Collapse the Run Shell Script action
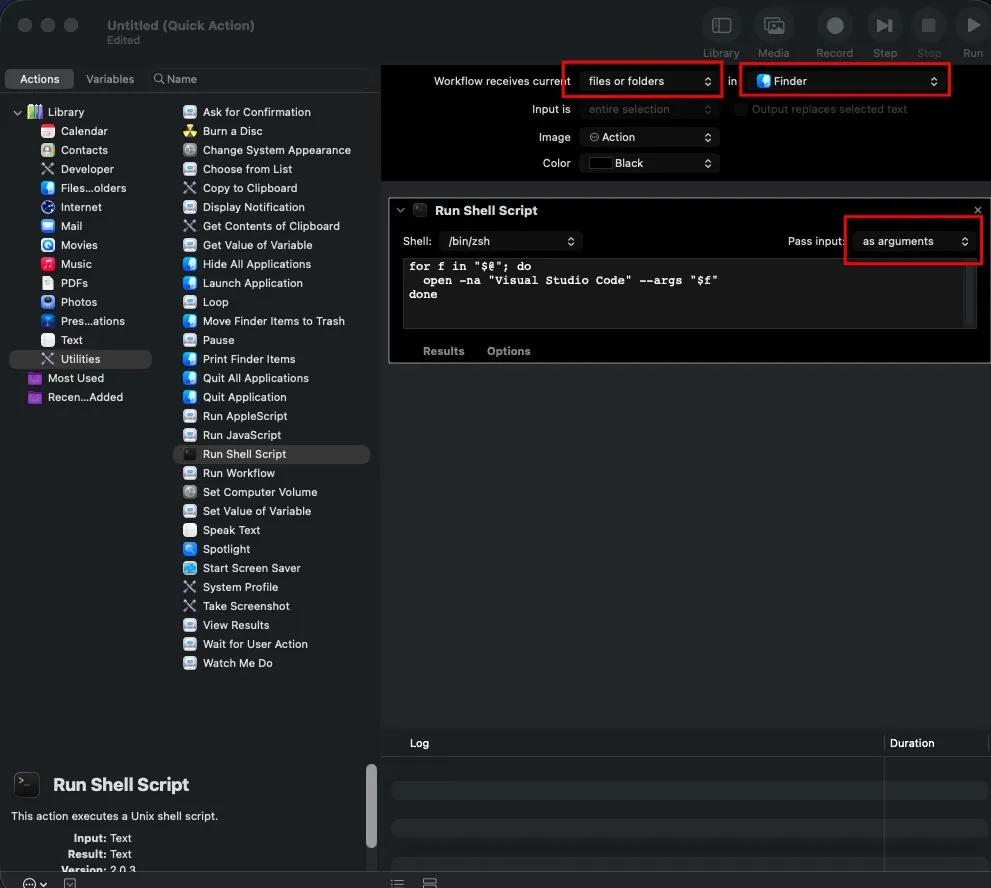Image resolution: width=991 pixels, height=888 pixels. click(x=400, y=210)
